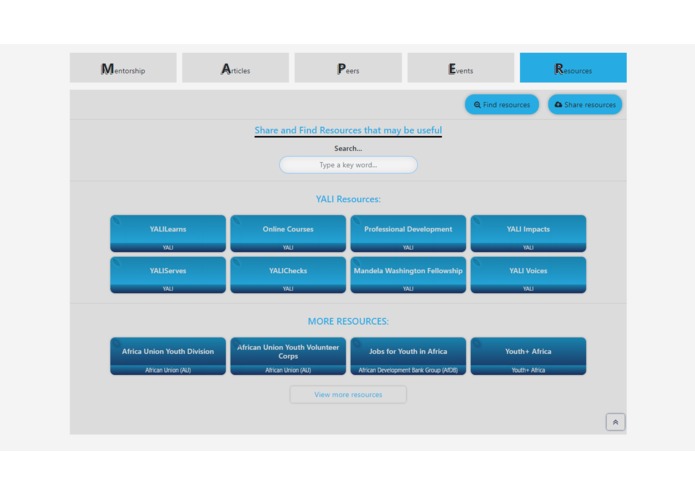Image resolution: width=695 pixels, height=494 pixels.
Task: Open African Union Youth Volunteer Corps card
Action: pyautogui.click(x=288, y=356)
